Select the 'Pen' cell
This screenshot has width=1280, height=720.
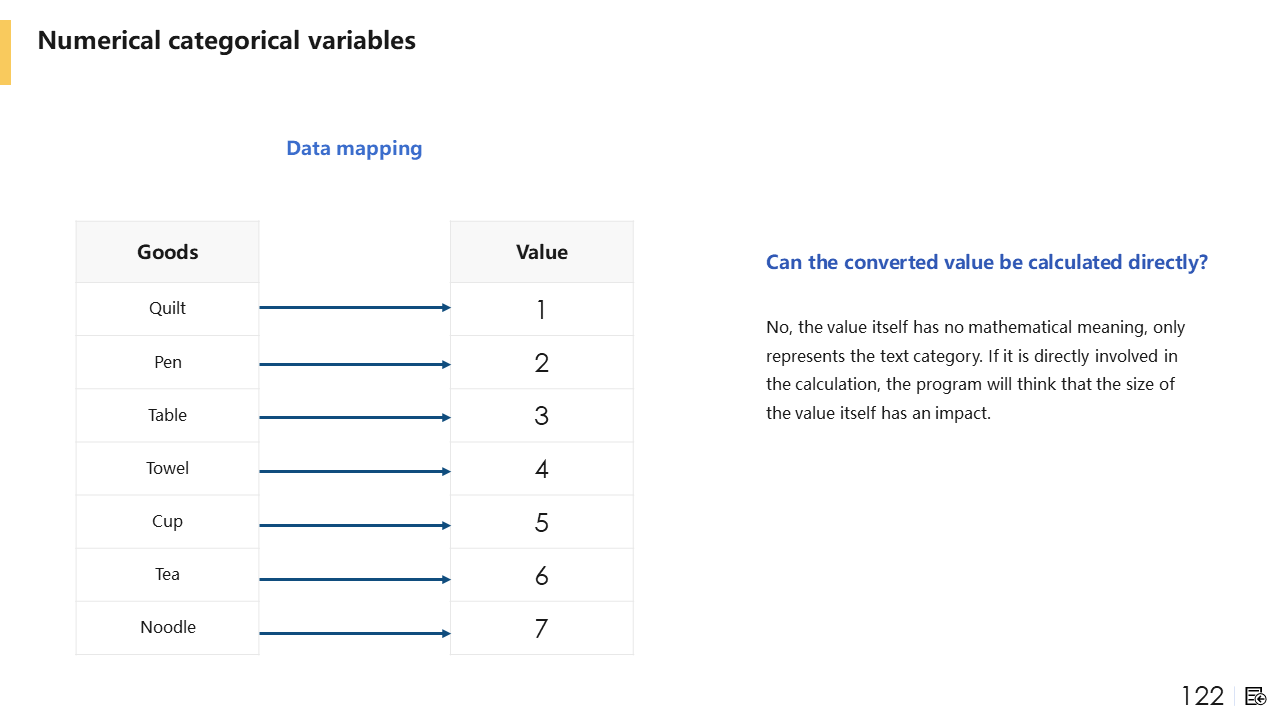167,362
